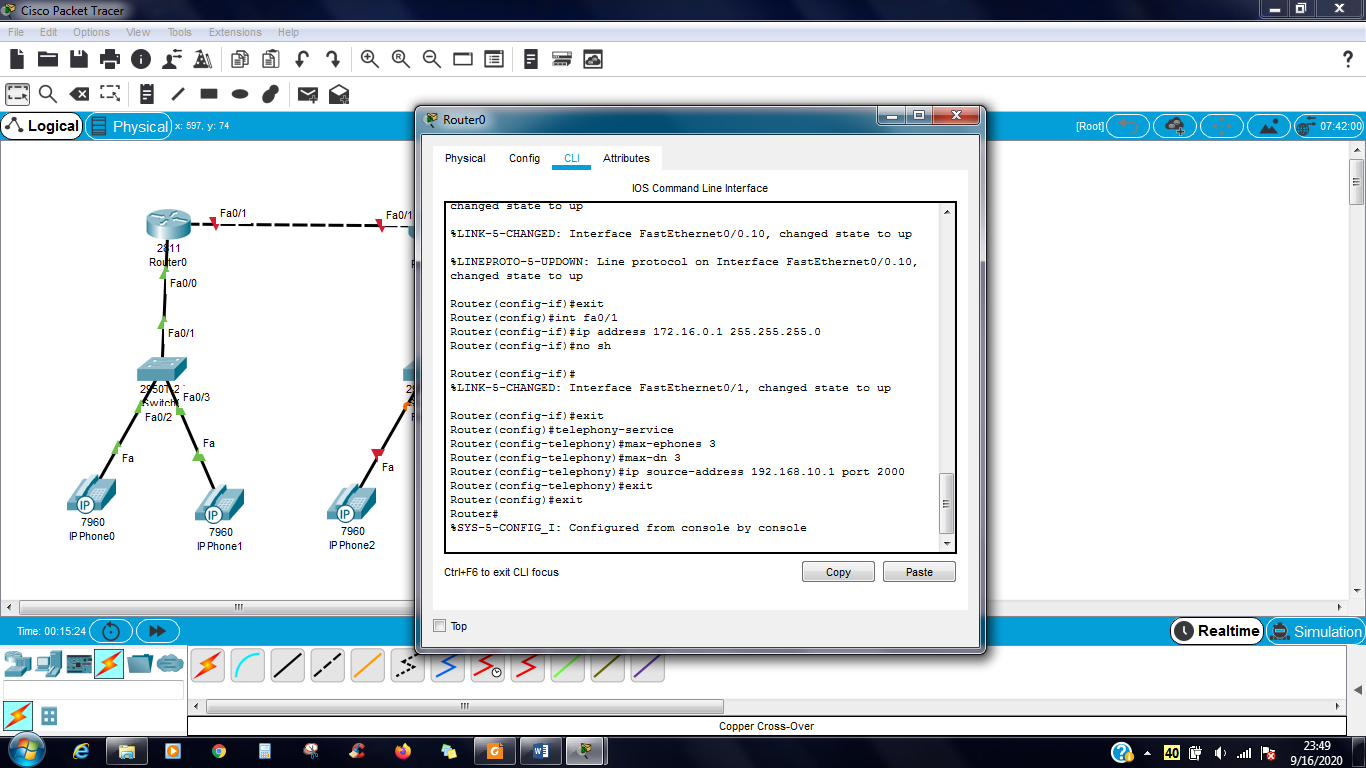Screen dimensions: 1366x768
Task: Add a Complex PDU open envelope
Action: coord(339,94)
